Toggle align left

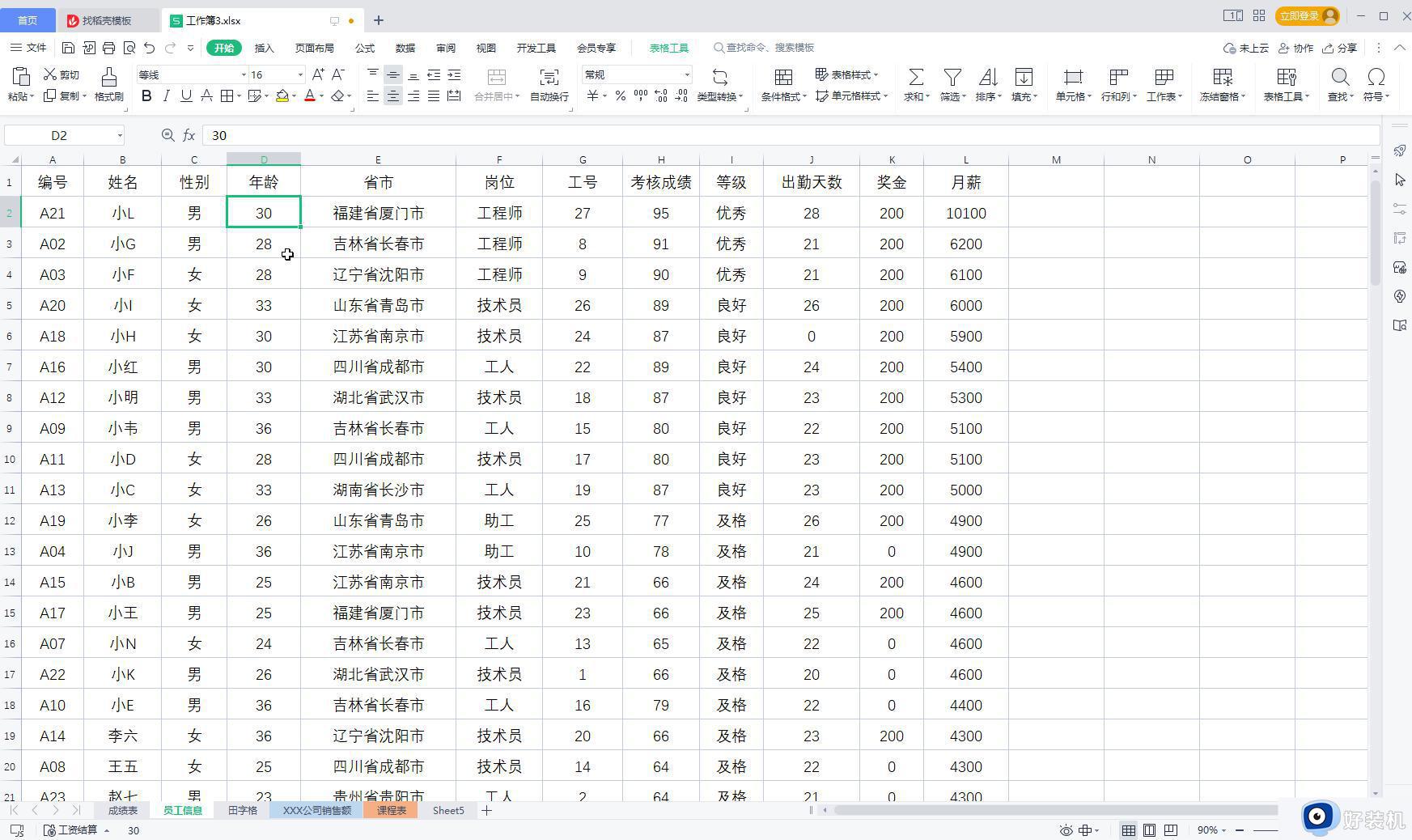coord(373,96)
